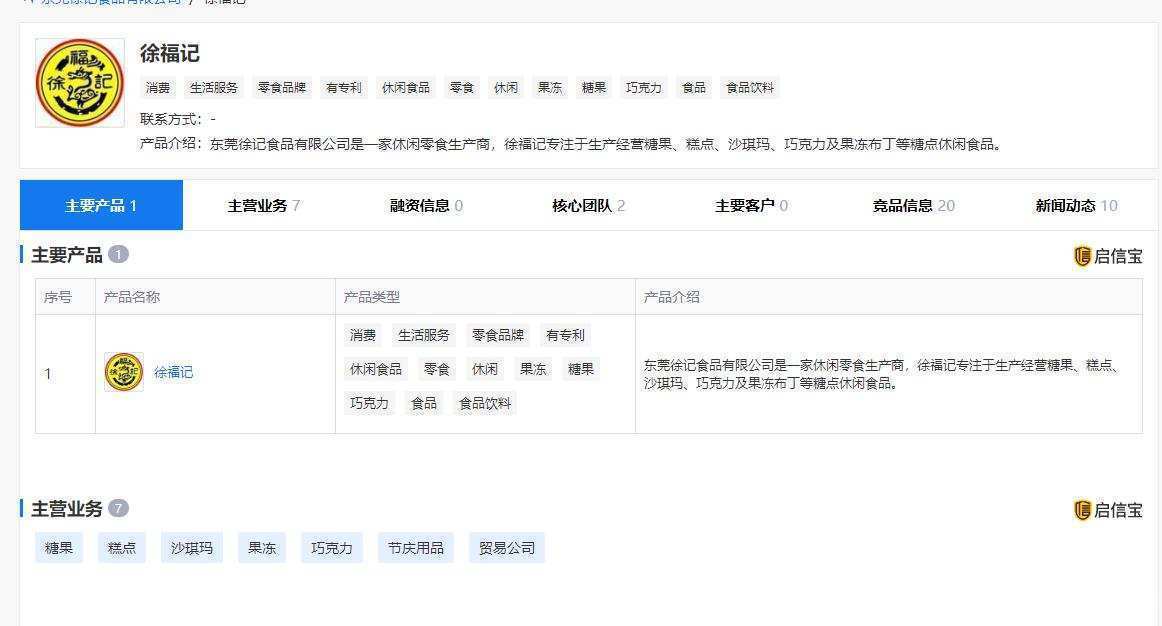Click the product logo thumbnail in table row 1
This screenshot has height=626, width=1162.
click(x=124, y=371)
